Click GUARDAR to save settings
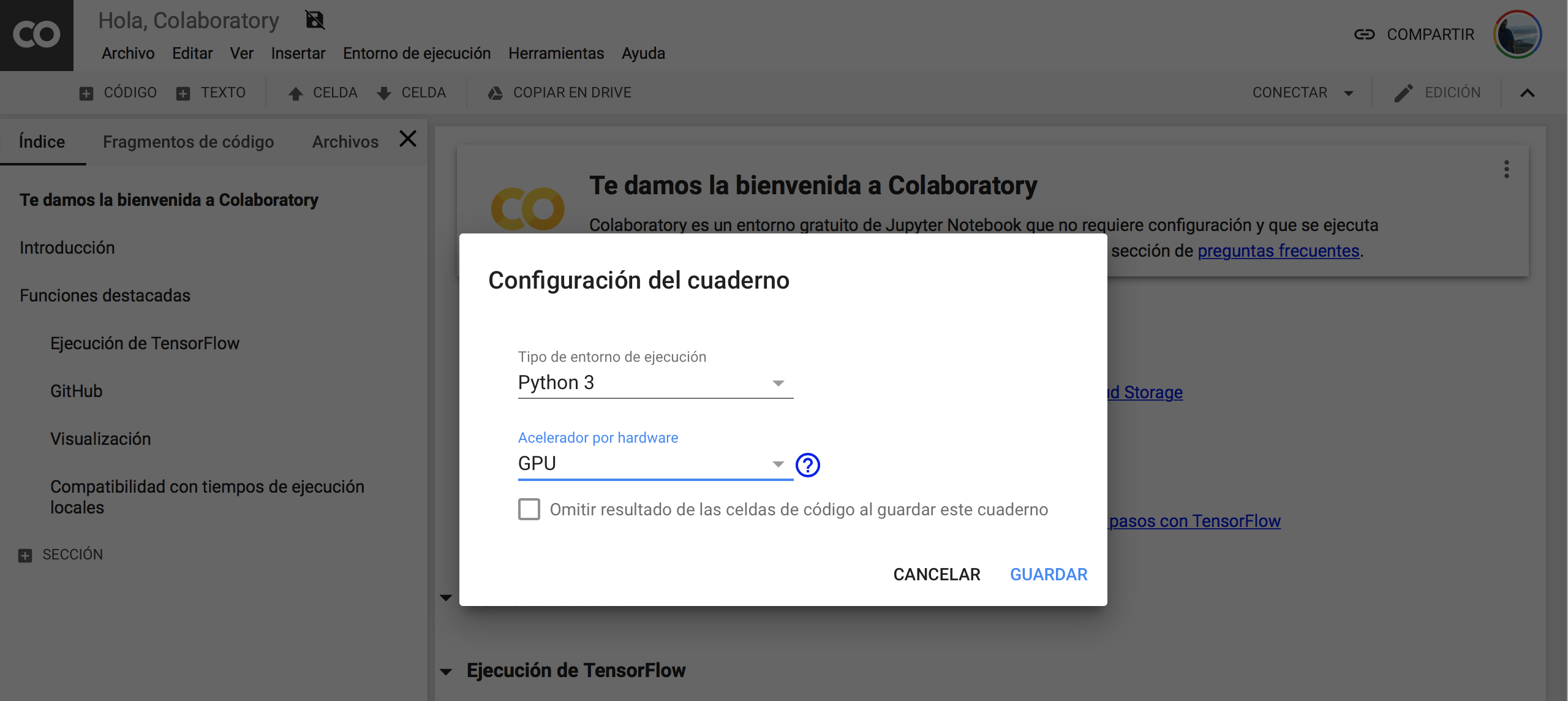Image resolution: width=1568 pixels, height=701 pixels. (x=1049, y=574)
